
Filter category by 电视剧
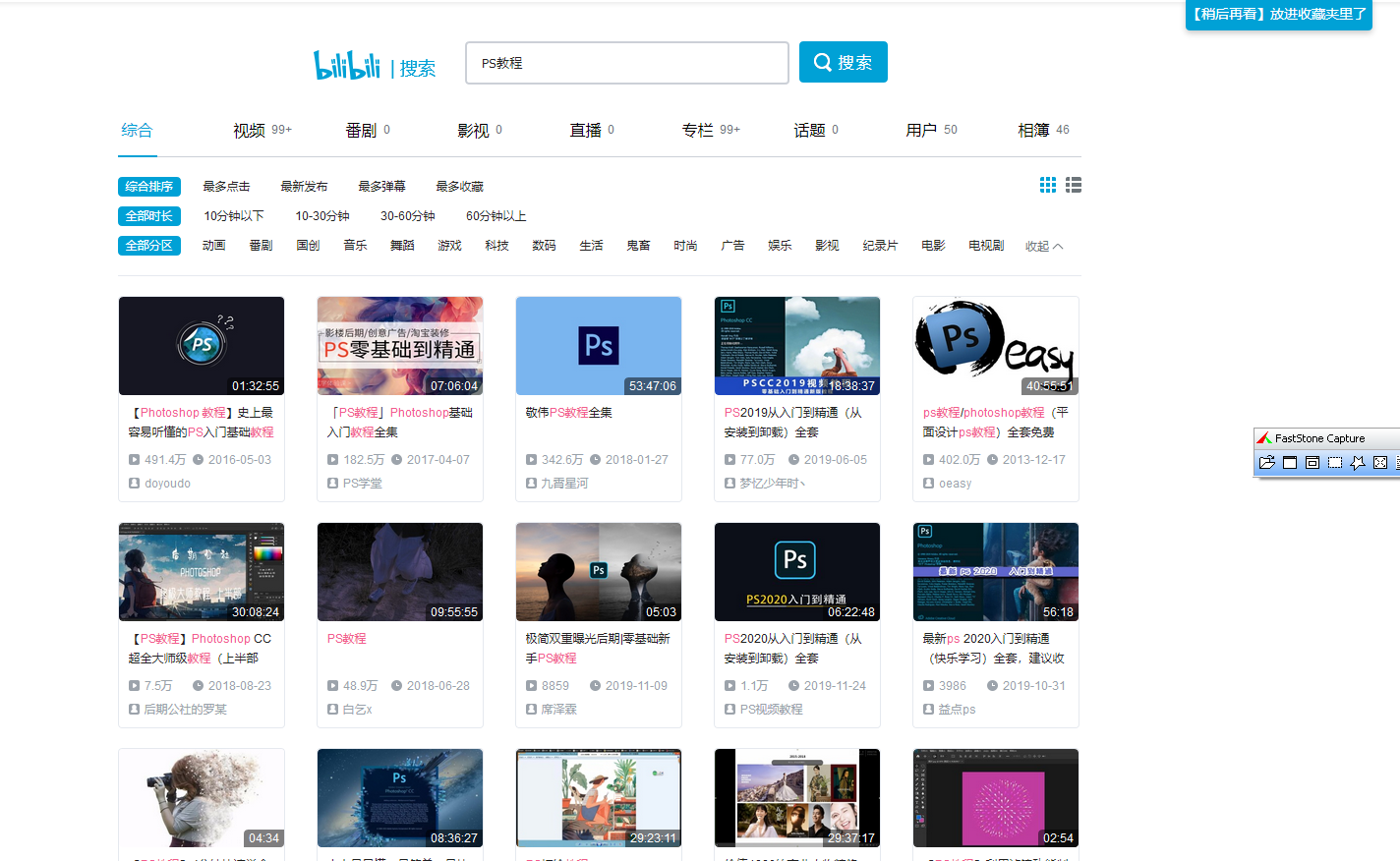click(x=986, y=245)
